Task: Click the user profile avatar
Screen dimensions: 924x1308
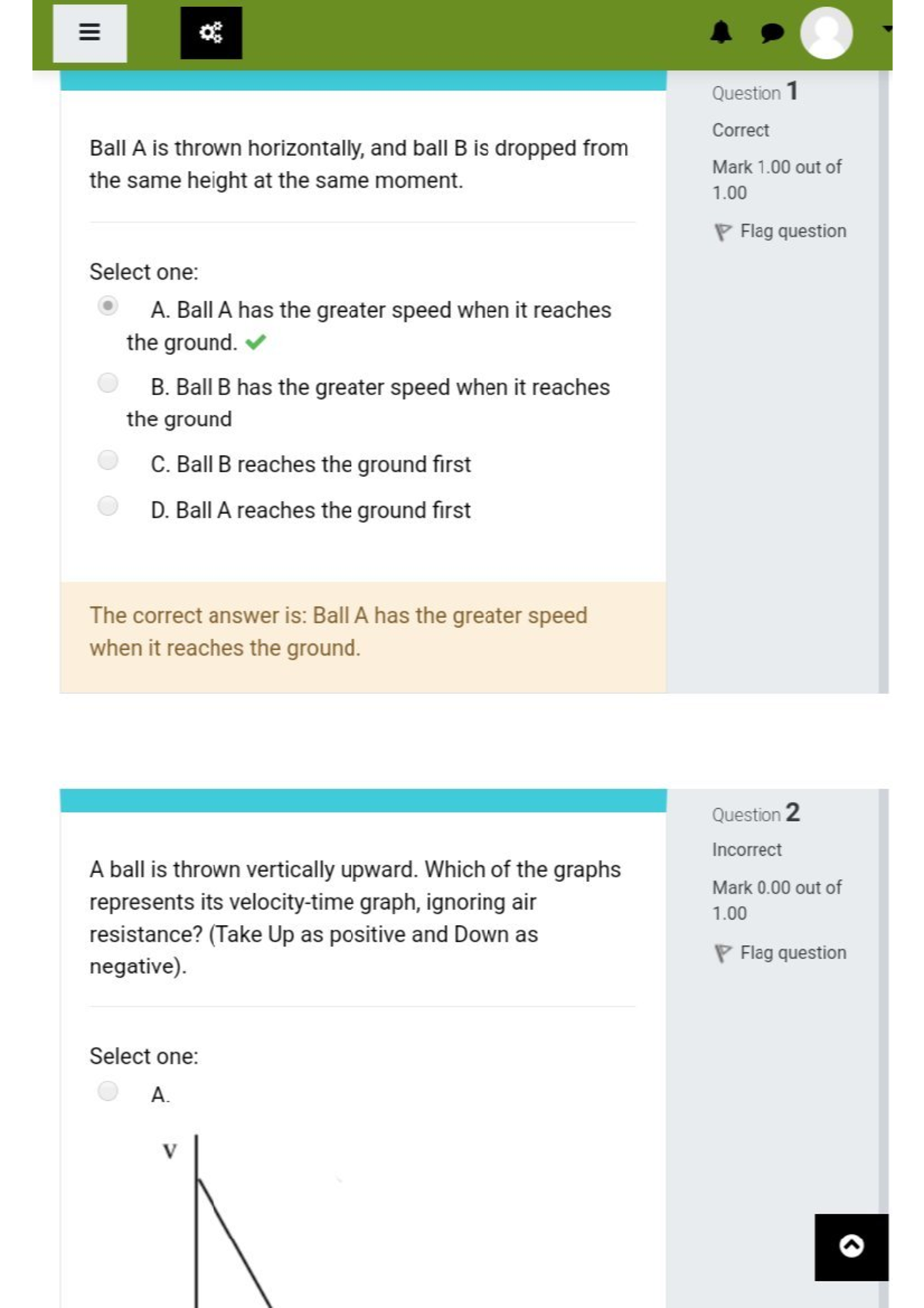Action: click(x=825, y=34)
